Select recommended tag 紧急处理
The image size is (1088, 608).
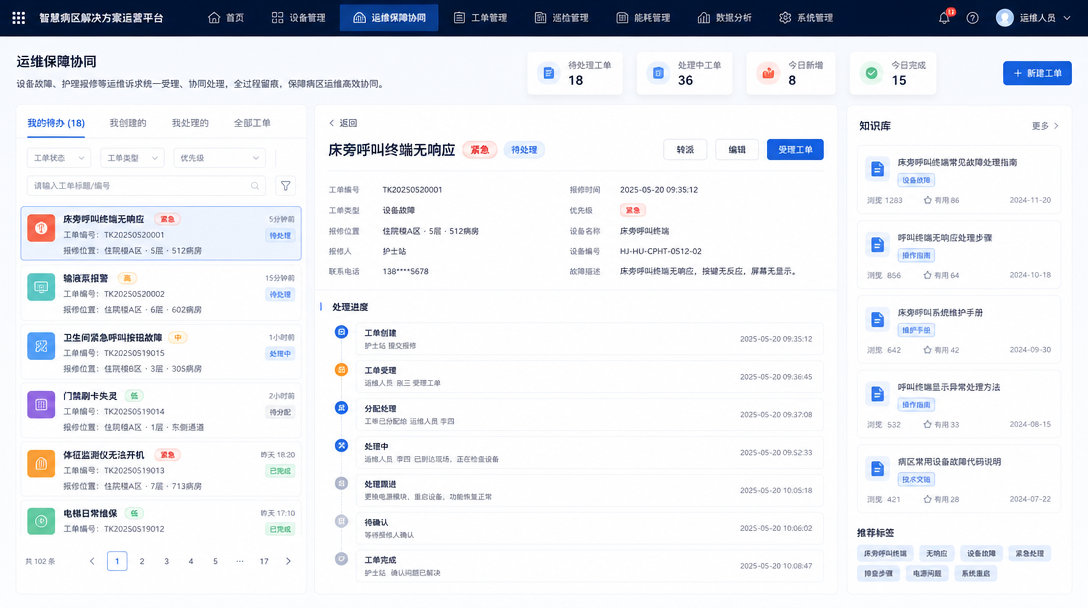point(1029,553)
